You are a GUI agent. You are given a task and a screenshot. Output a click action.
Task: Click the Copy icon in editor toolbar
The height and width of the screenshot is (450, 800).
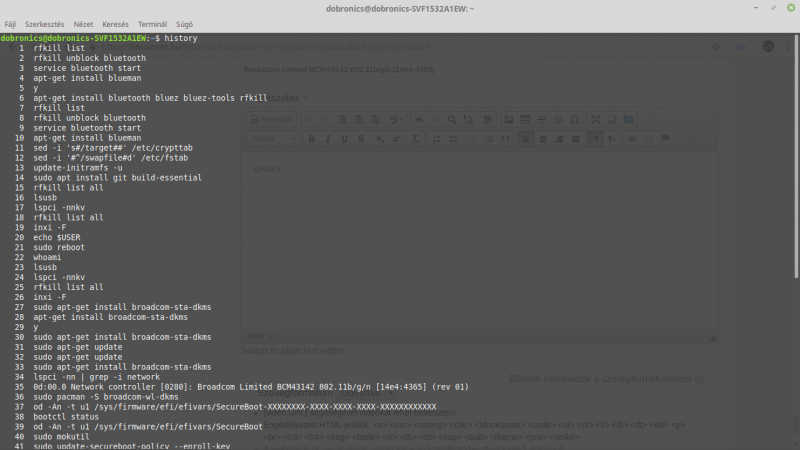click(326, 119)
